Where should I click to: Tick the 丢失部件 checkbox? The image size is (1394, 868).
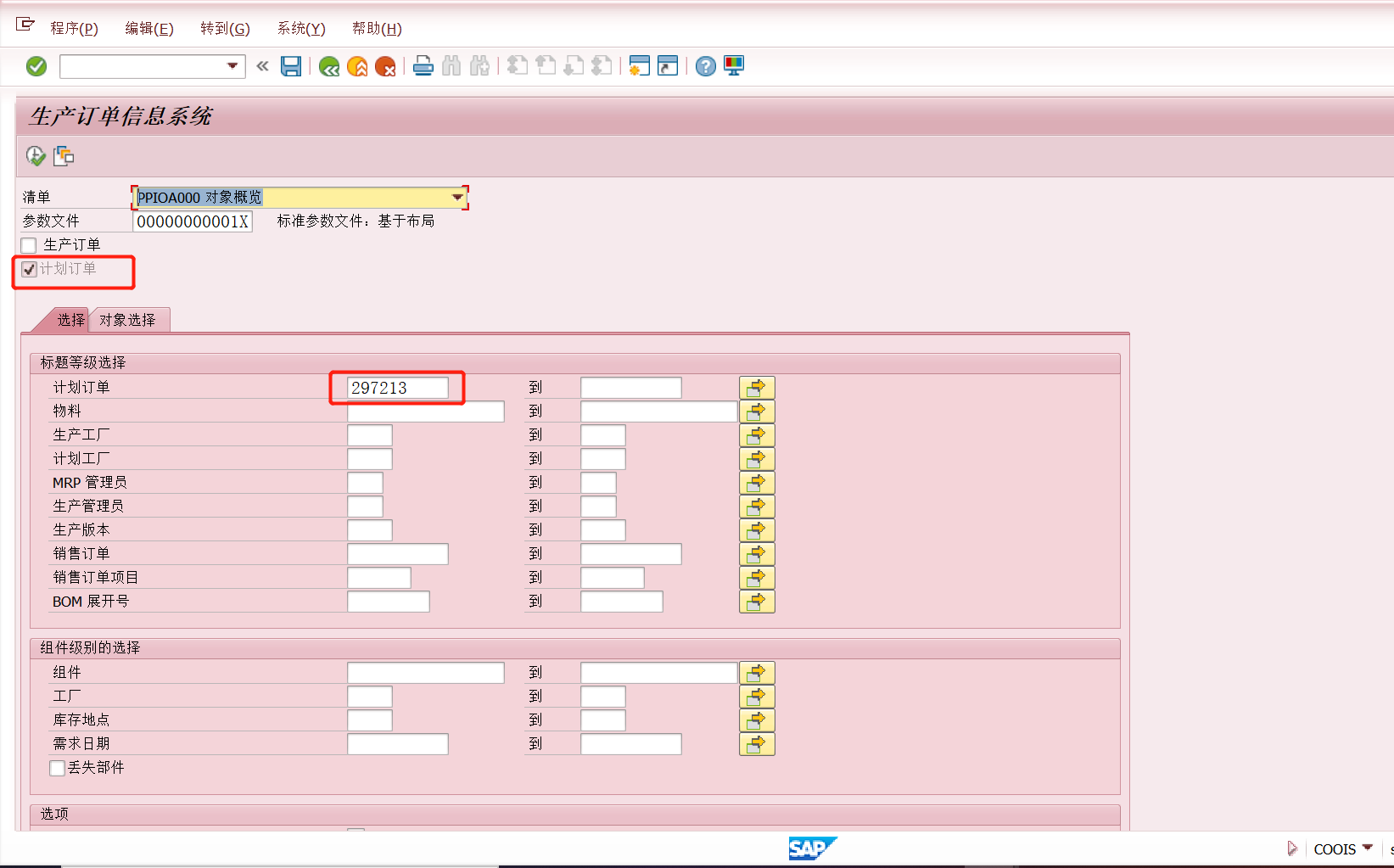tap(57, 768)
